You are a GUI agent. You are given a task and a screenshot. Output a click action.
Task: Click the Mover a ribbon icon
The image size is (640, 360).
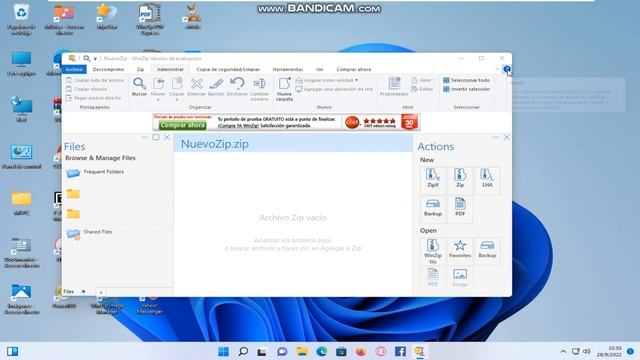pyautogui.click(x=158, y=89)
